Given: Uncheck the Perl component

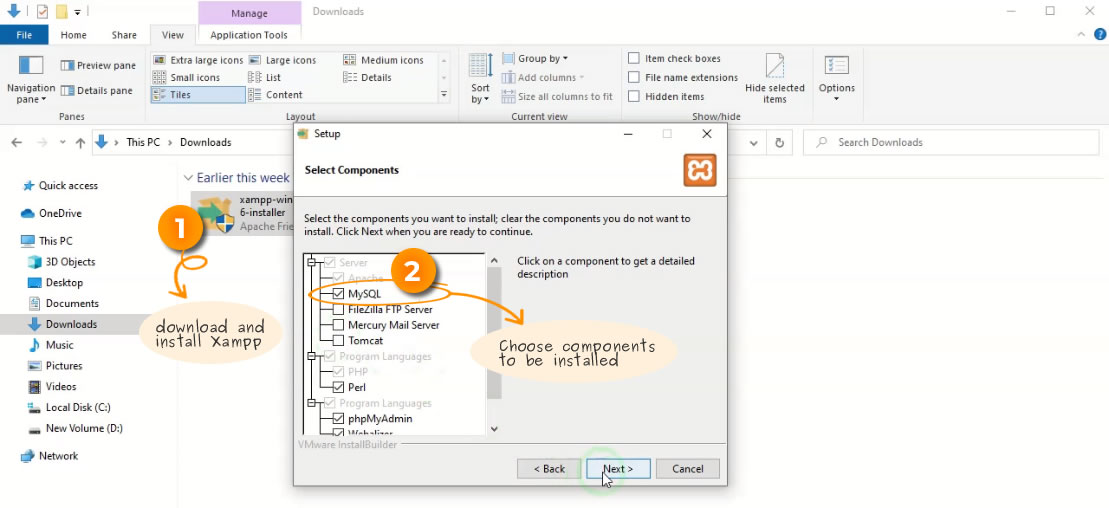Looking at the screenshot, I should [338, 388].
